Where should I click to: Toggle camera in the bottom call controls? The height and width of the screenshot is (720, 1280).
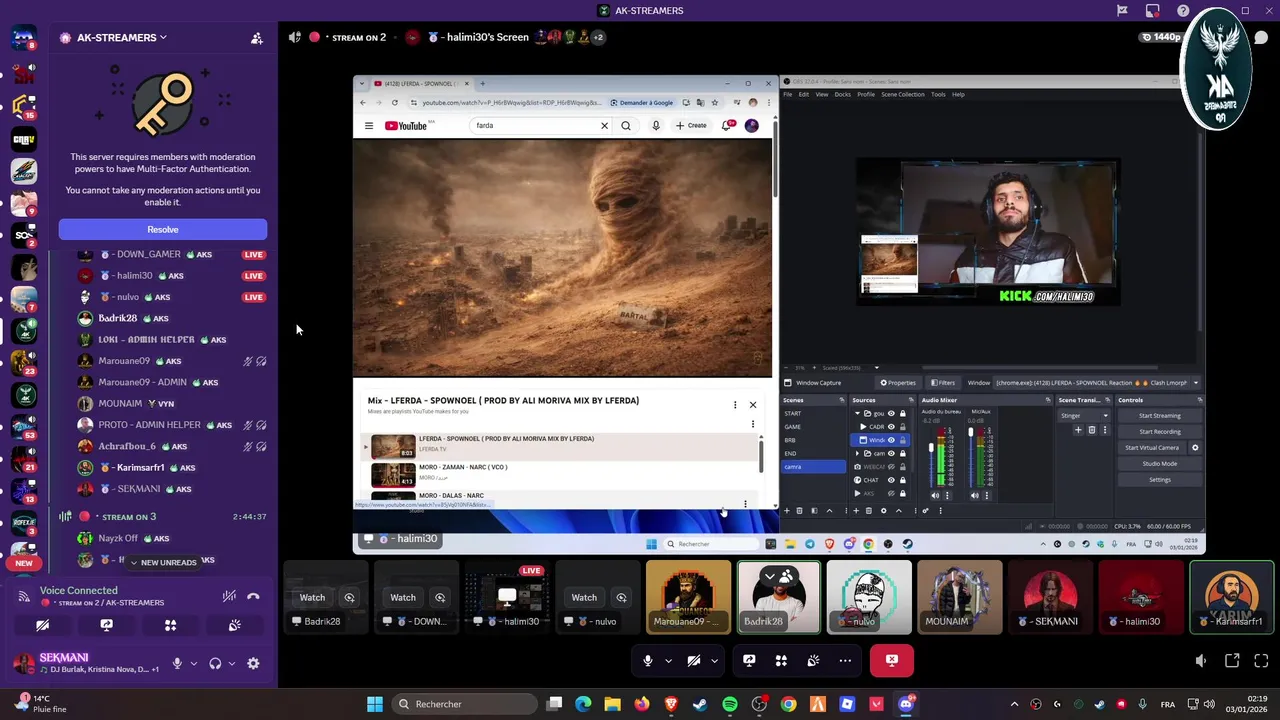(694, 660)
